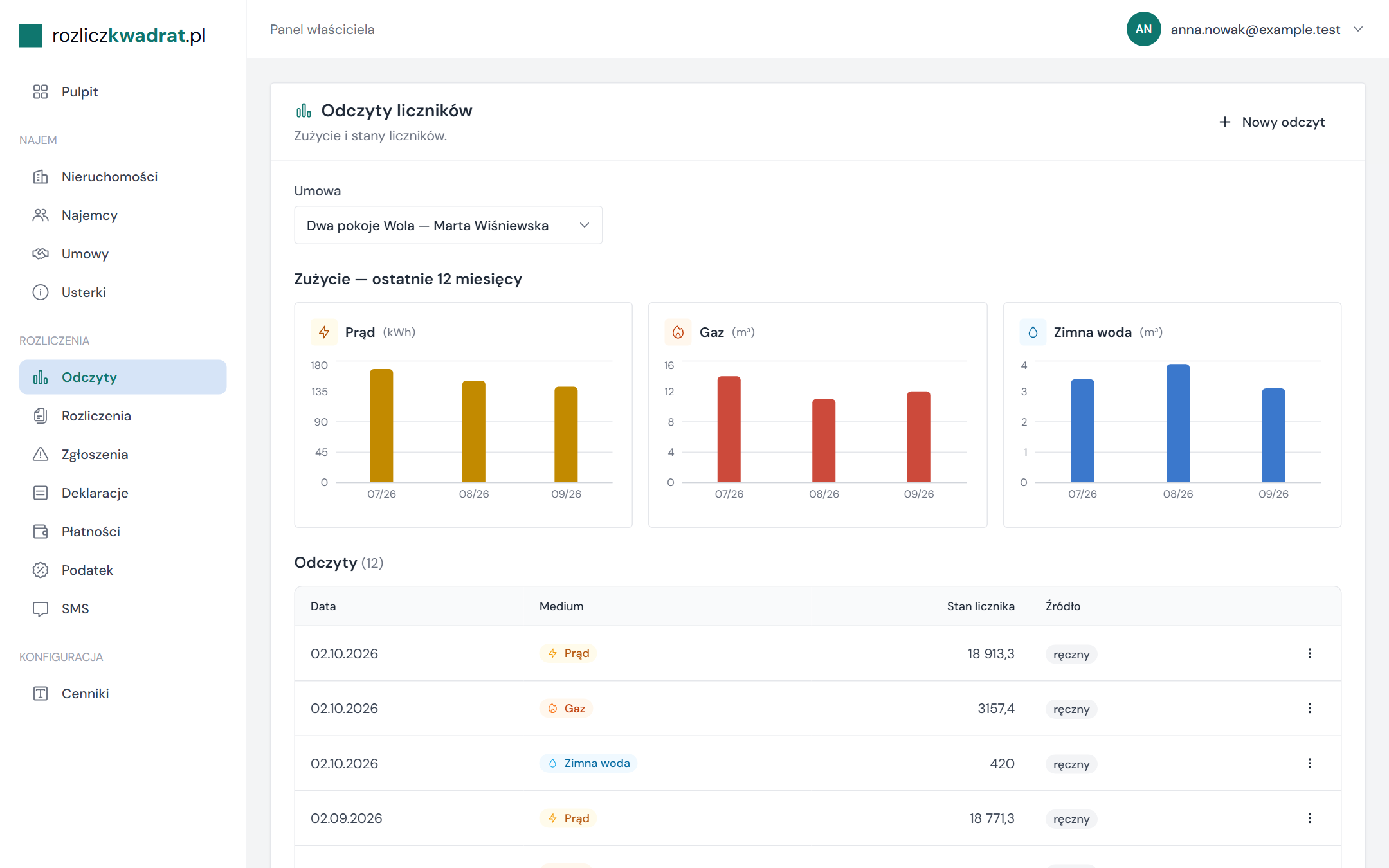
Task: Click the 08/26 blue Zimna woda bar
Action: (x=1178, y=423)
